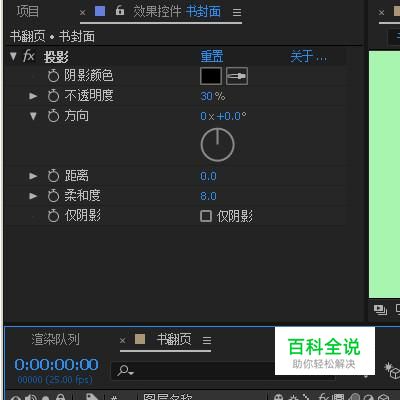Close the 效果控件 panel with its x

coord(83,13)
